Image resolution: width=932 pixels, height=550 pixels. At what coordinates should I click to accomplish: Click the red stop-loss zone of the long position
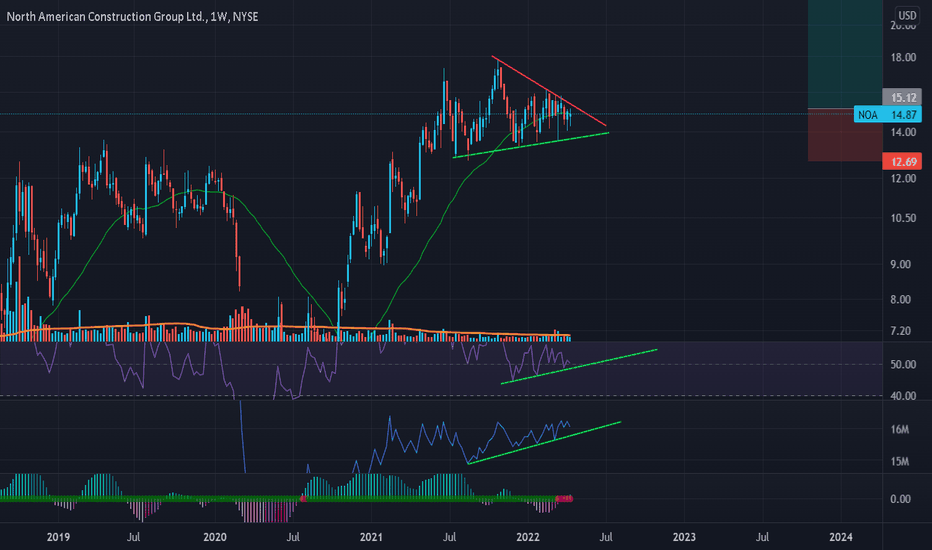[845, 135]
